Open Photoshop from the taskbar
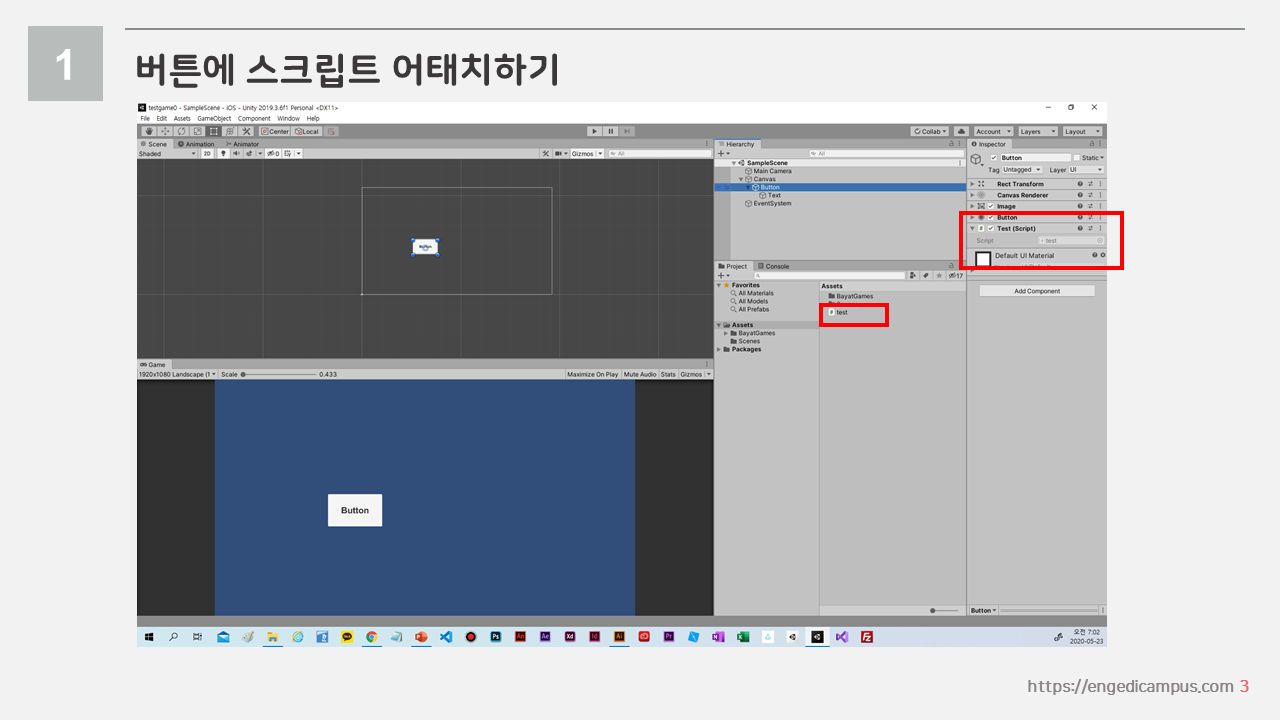1280x720 pixels. click(496, 636)
